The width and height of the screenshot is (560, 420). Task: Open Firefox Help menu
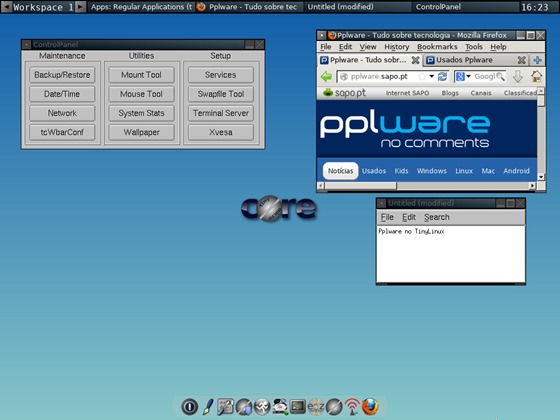(x=498, y=47)
